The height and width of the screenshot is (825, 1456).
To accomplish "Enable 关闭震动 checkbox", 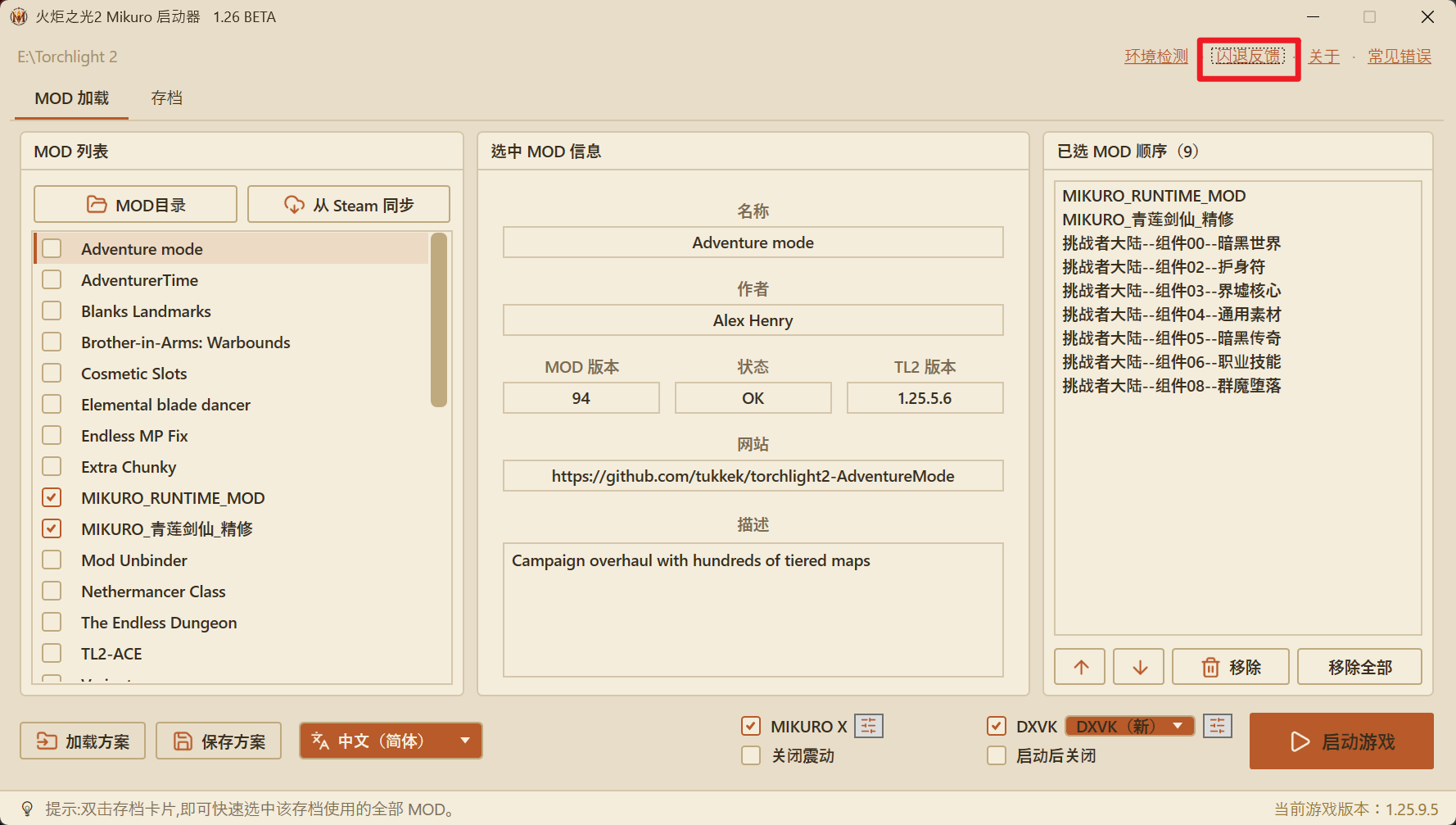I will coord(751,755).
